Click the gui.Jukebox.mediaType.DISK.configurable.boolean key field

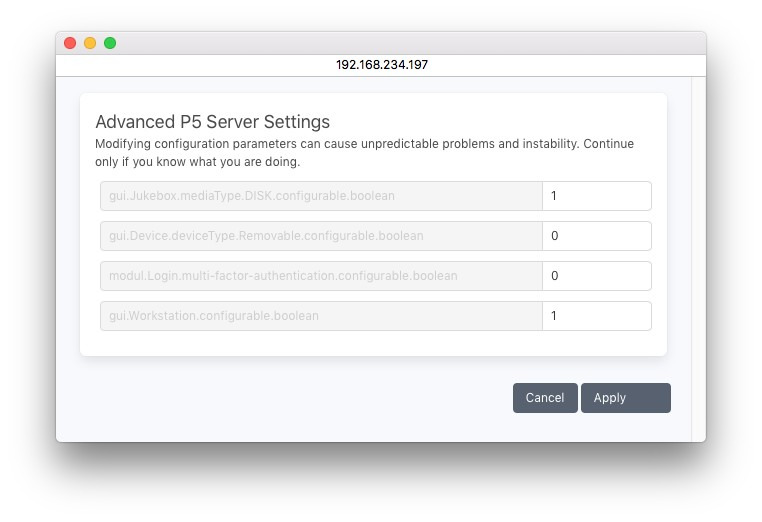(321, 196)
